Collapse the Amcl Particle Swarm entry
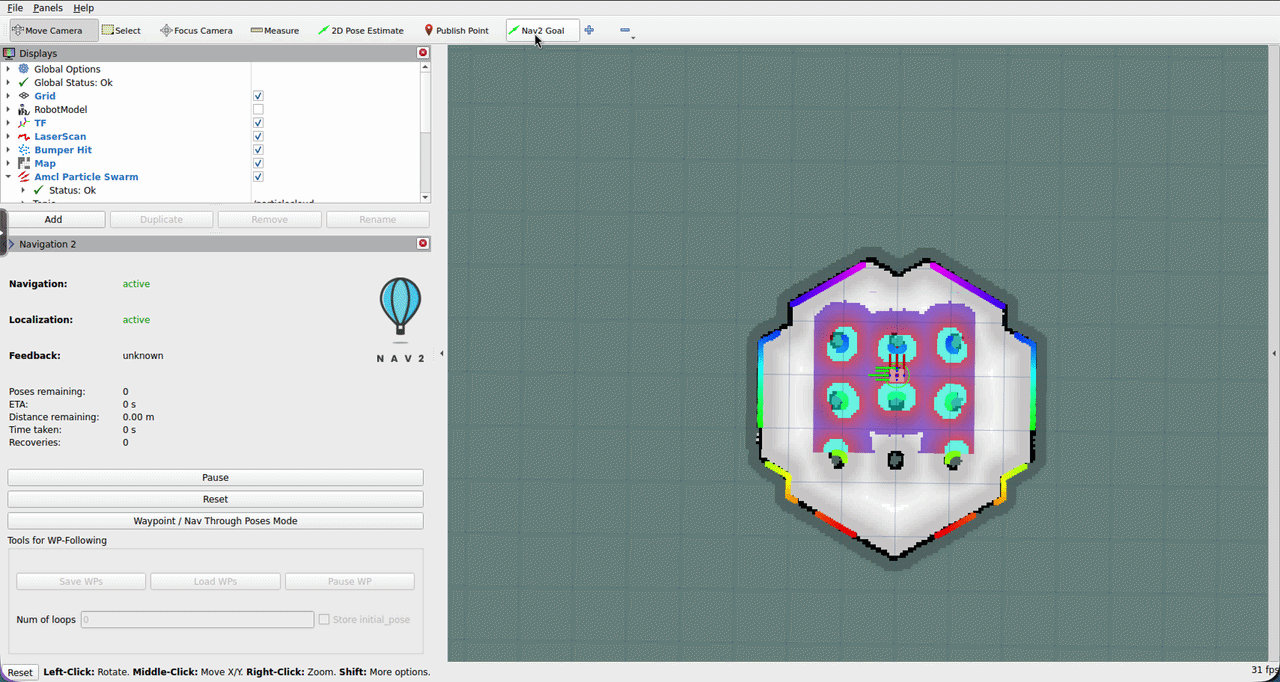The width and height of the screenshot is (1280, 682). pyautogui.click(x=9, y=176)
